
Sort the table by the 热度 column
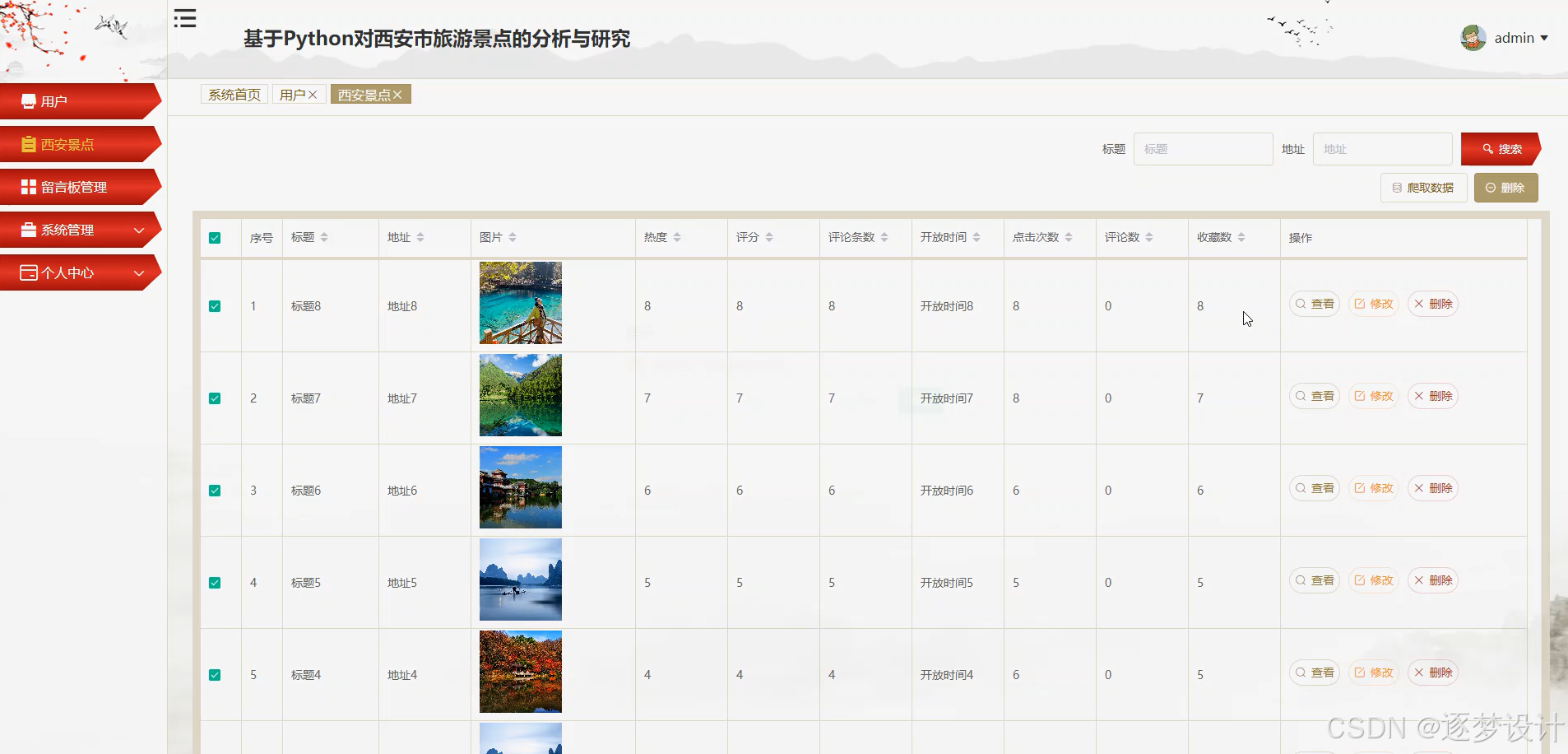[x=677, y=237]
